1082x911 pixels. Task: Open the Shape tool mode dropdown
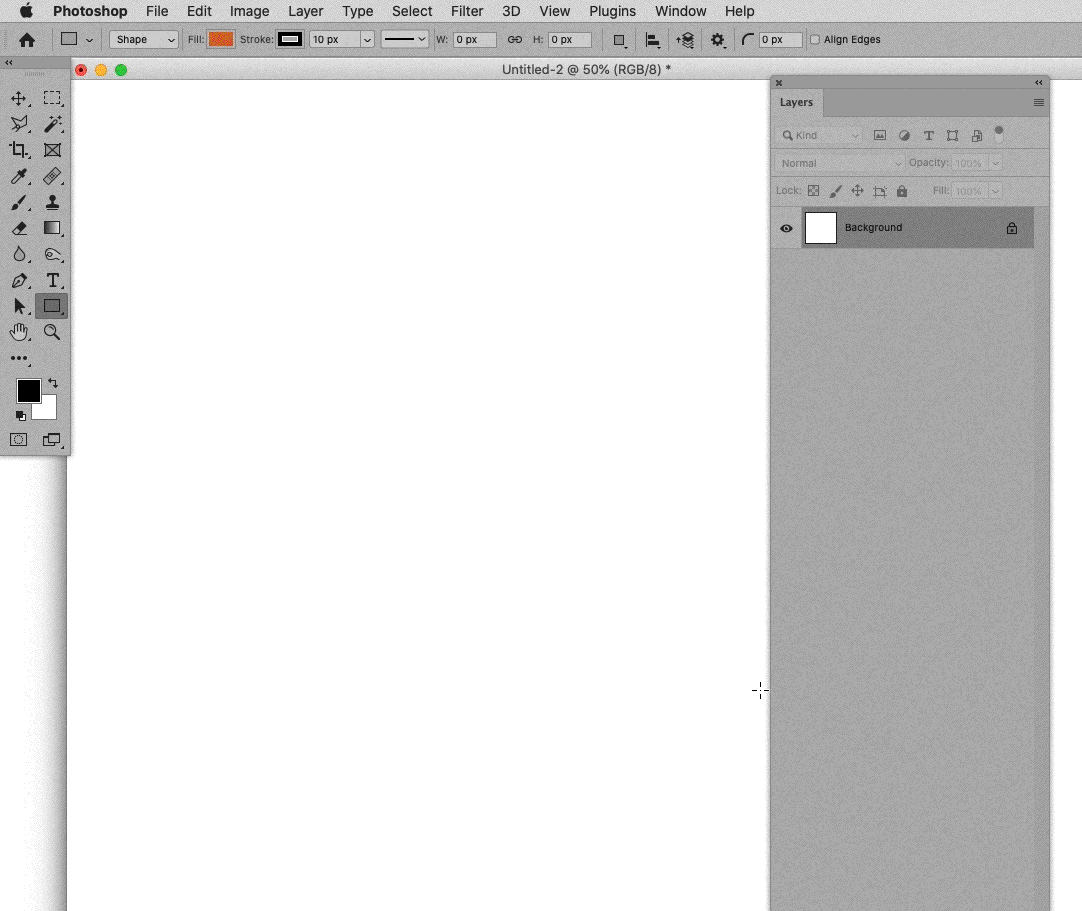coord(144,39)
